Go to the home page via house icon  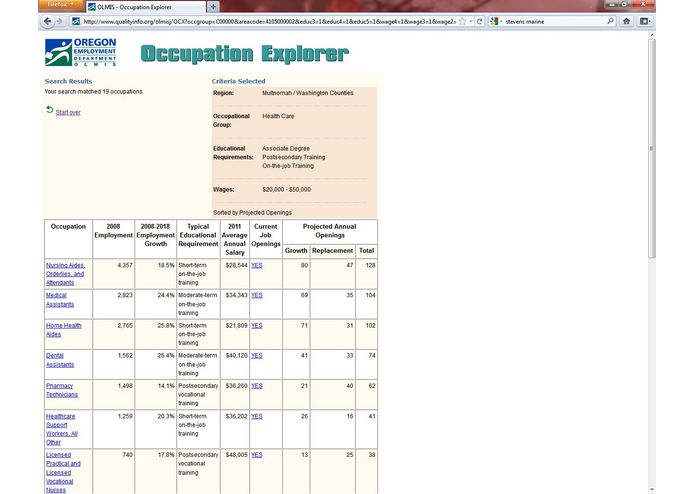tap(626, 21)
